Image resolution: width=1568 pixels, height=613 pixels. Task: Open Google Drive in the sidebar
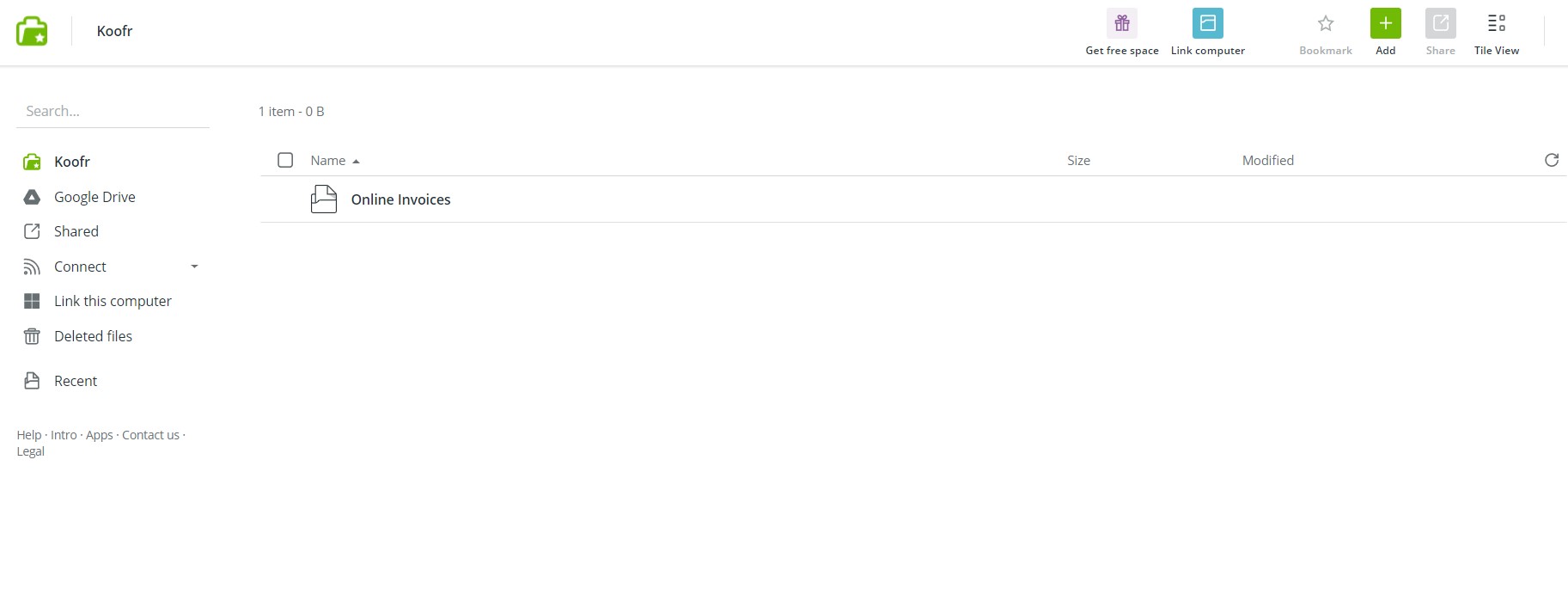[x=95, y=197]
